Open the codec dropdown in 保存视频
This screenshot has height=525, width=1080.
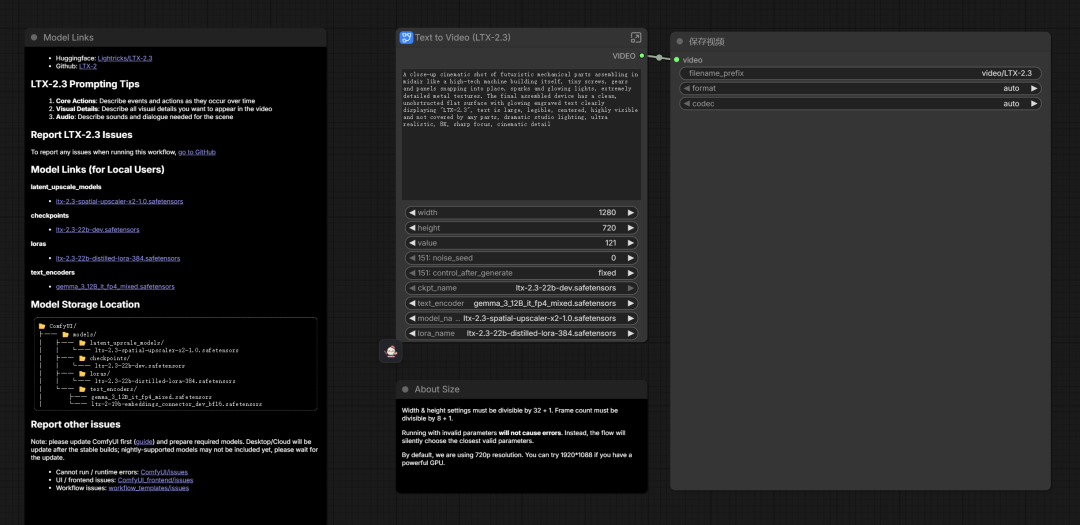click(860, 103)
